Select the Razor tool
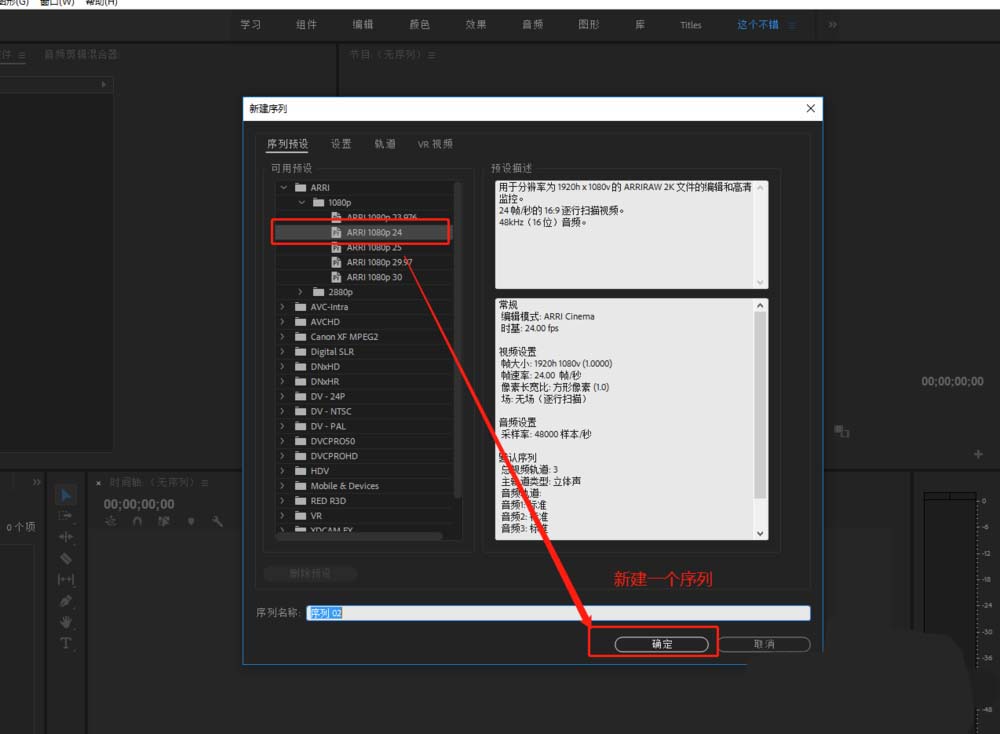This screenshot has width=1000, height=734. click(x=65, y=558)
